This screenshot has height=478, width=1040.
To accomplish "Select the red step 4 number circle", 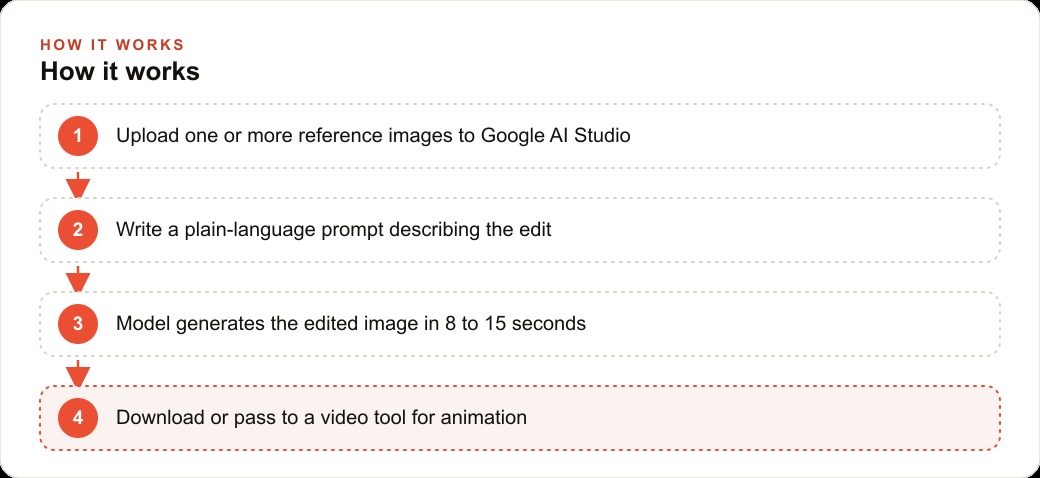I will click(78, 418).
